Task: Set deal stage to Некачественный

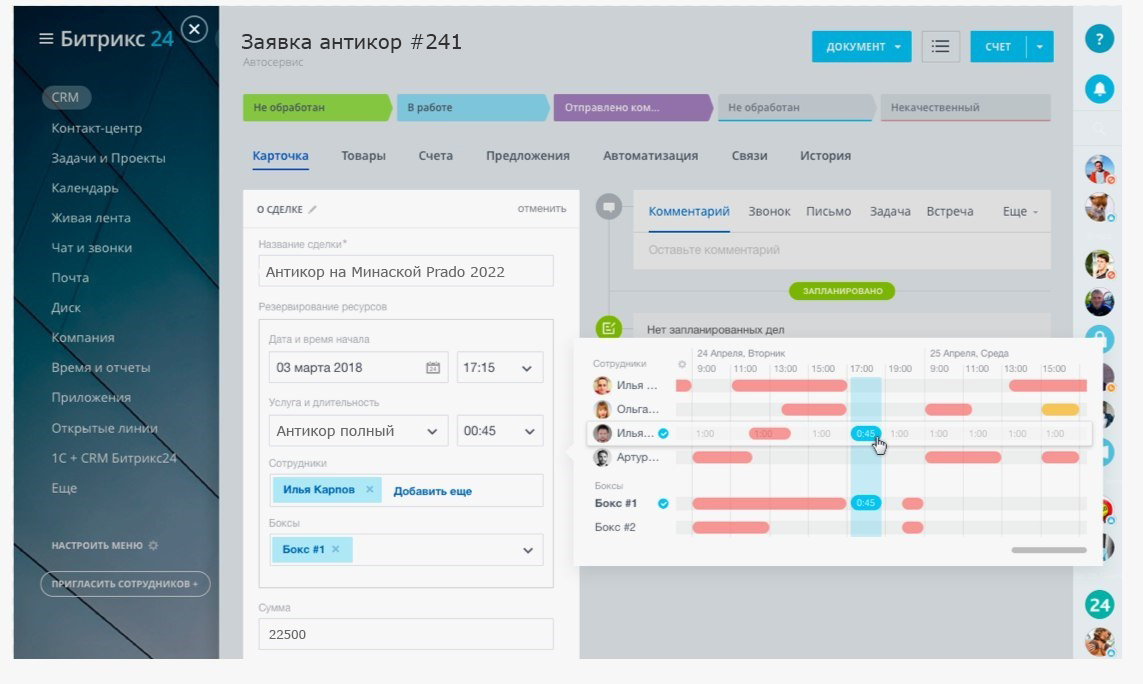Action: [x=965, y=107]
